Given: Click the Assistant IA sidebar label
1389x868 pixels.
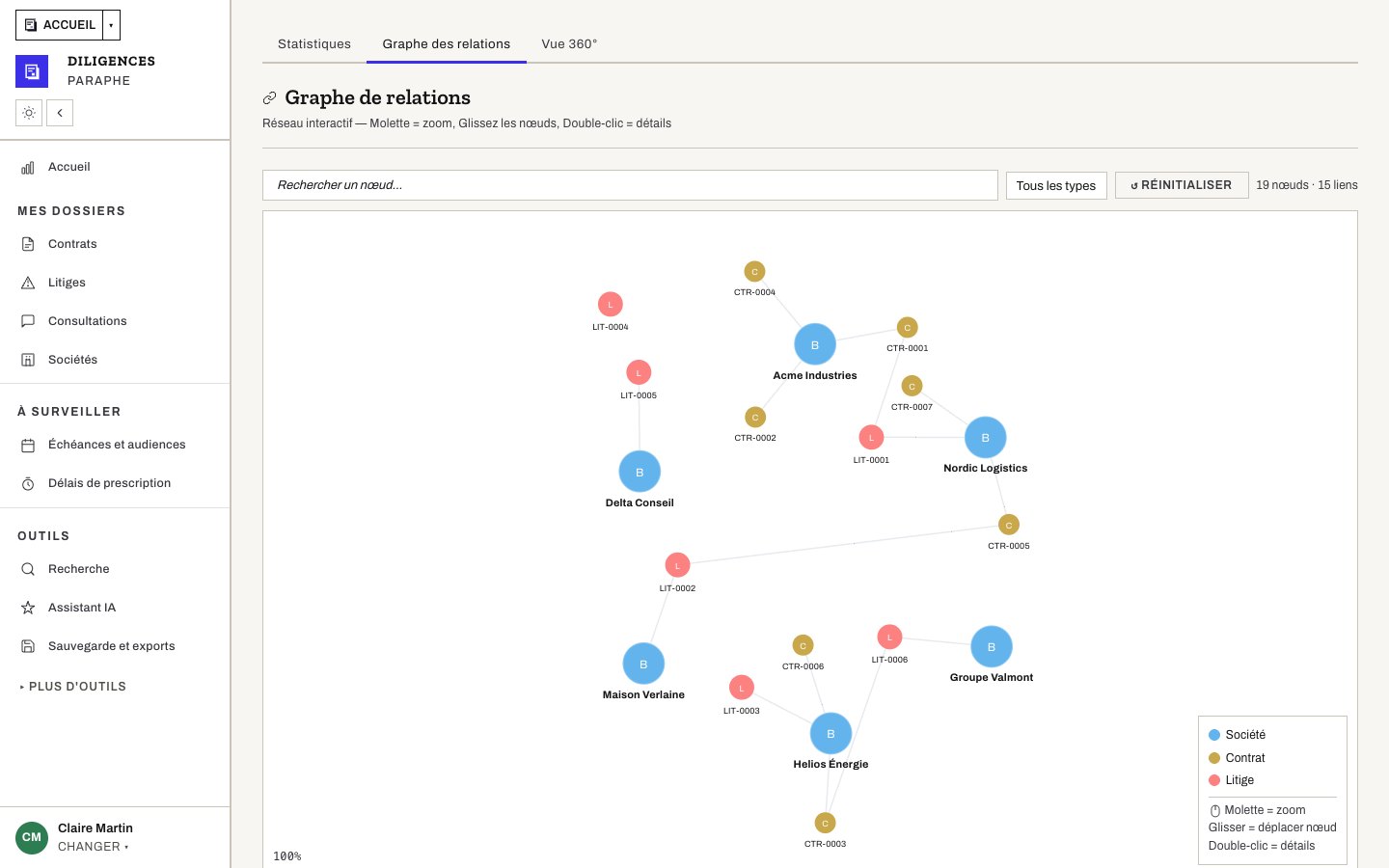Looking at the screenshot, I should click(x=82, y=608).
